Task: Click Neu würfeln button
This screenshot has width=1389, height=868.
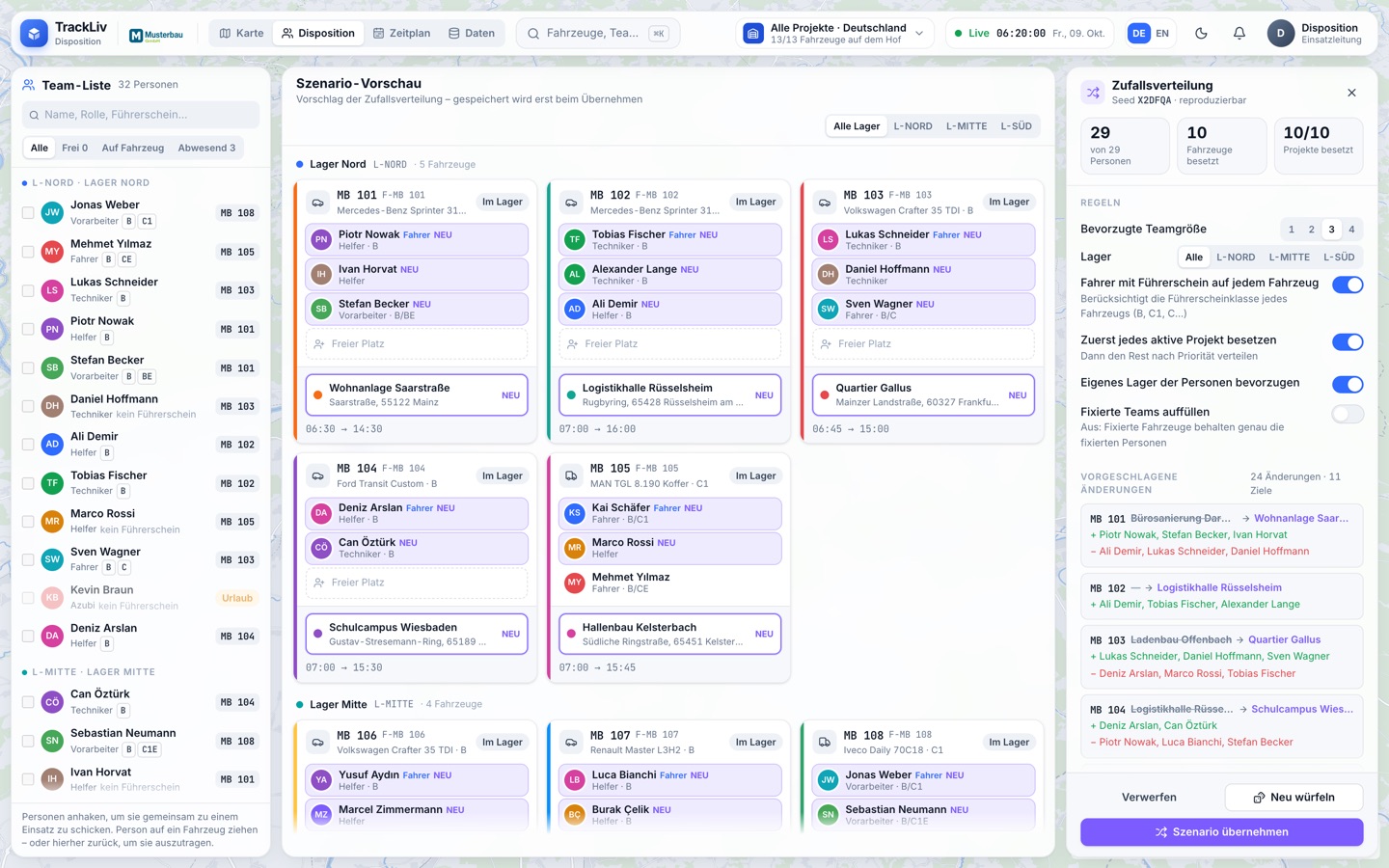Action: 1294,798
